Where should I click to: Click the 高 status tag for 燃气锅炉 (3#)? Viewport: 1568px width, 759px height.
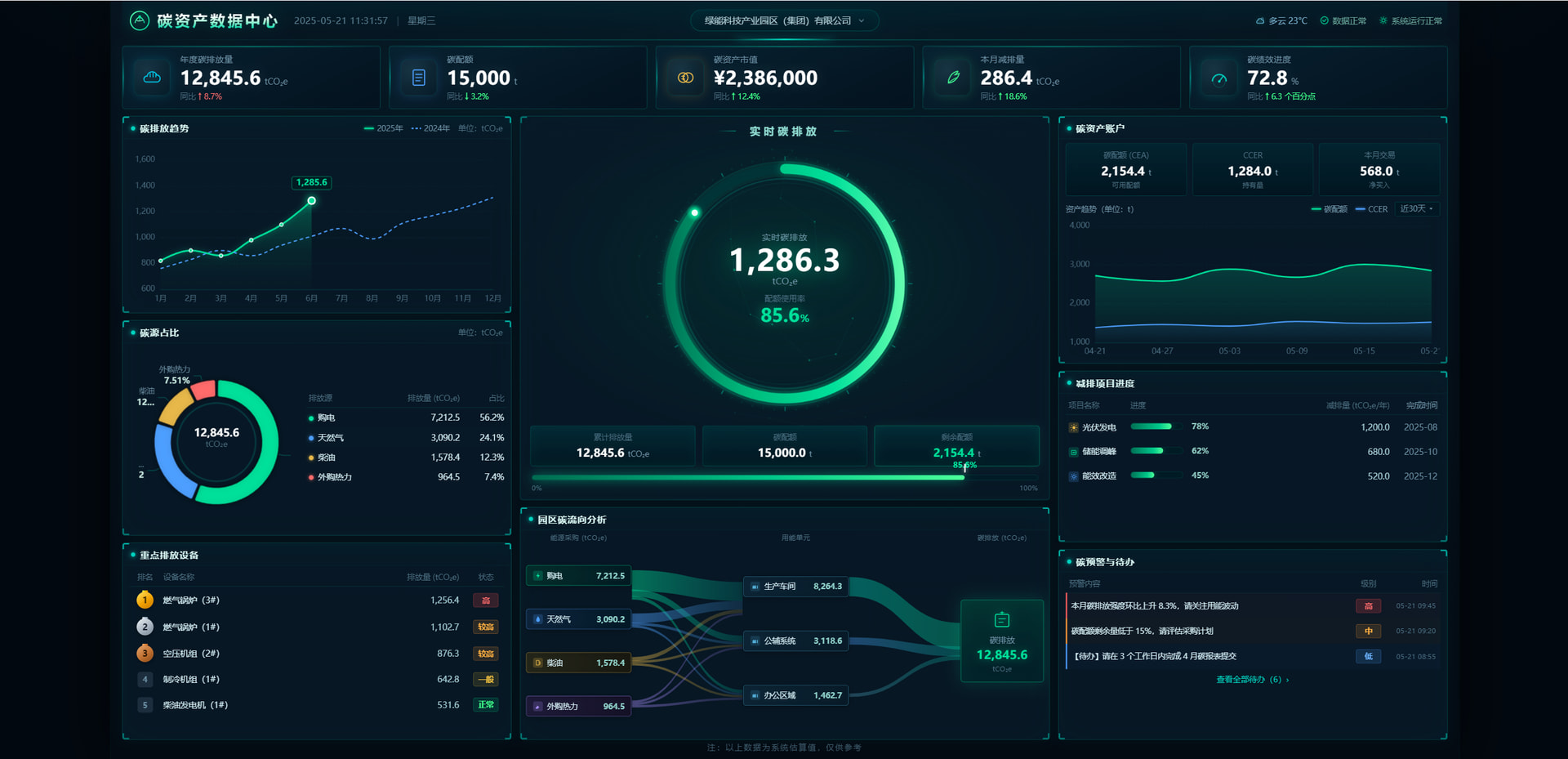486,601
